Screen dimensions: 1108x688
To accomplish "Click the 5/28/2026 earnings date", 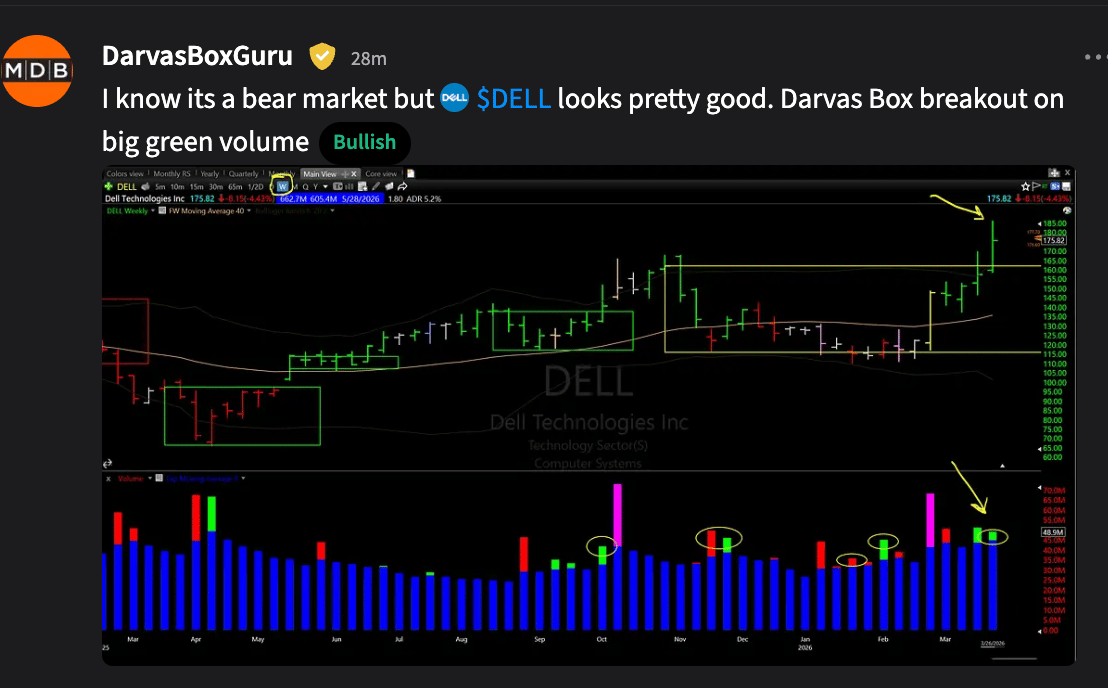I will click(x=361, y=198).
